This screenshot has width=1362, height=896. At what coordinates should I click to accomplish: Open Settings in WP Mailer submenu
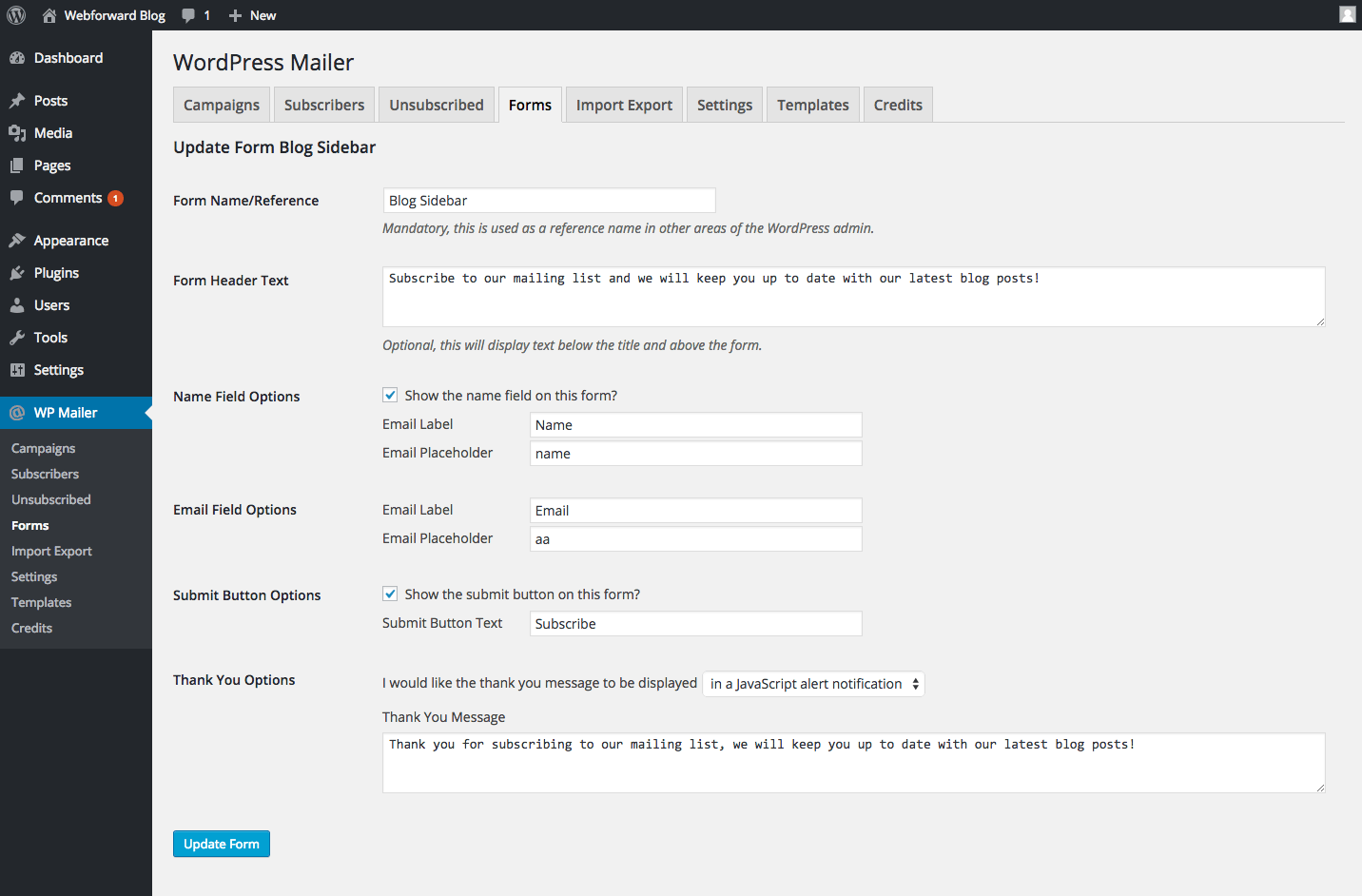(x=34, y=576)
